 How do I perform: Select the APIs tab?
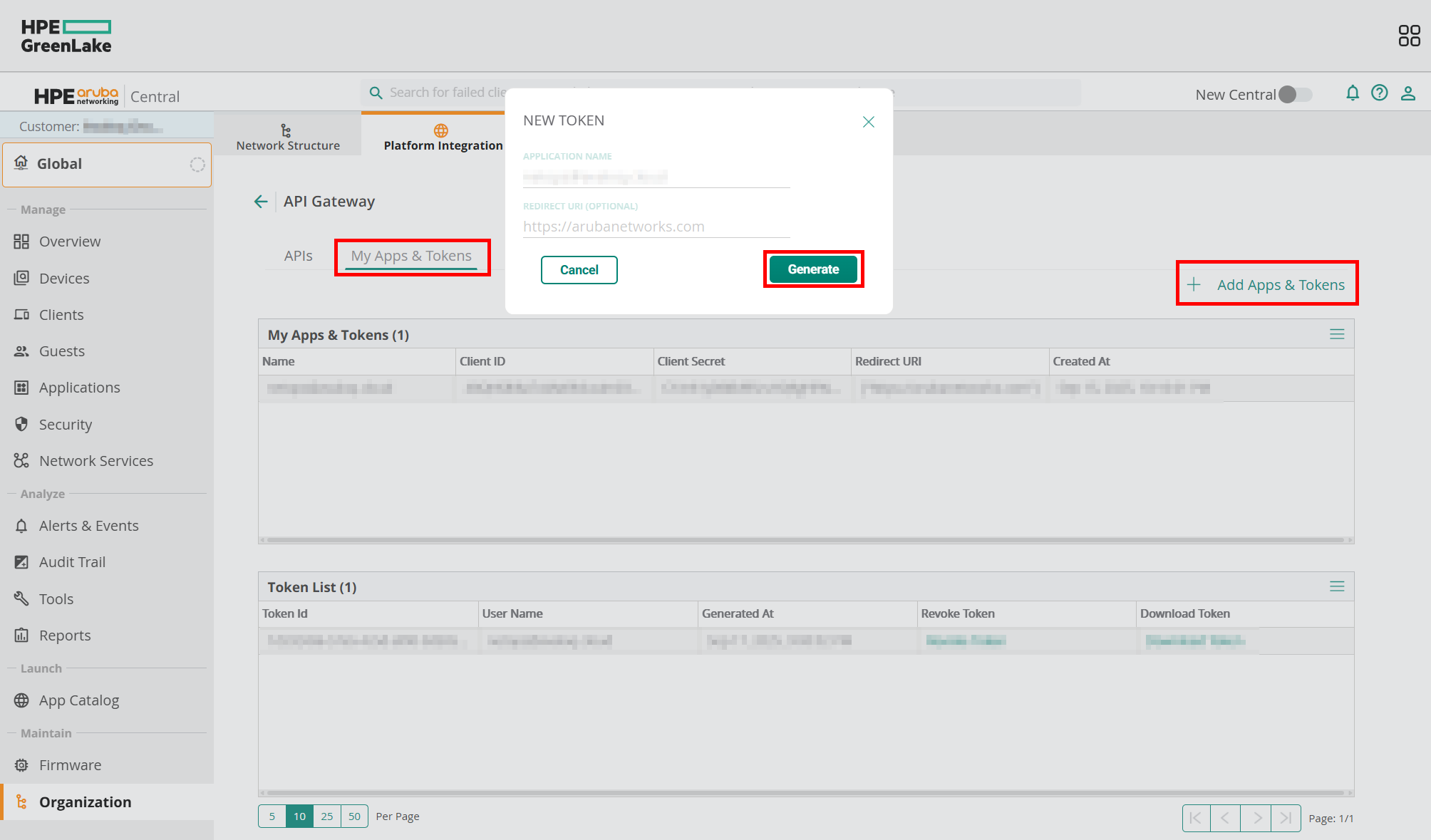click(x=298, y=256)
